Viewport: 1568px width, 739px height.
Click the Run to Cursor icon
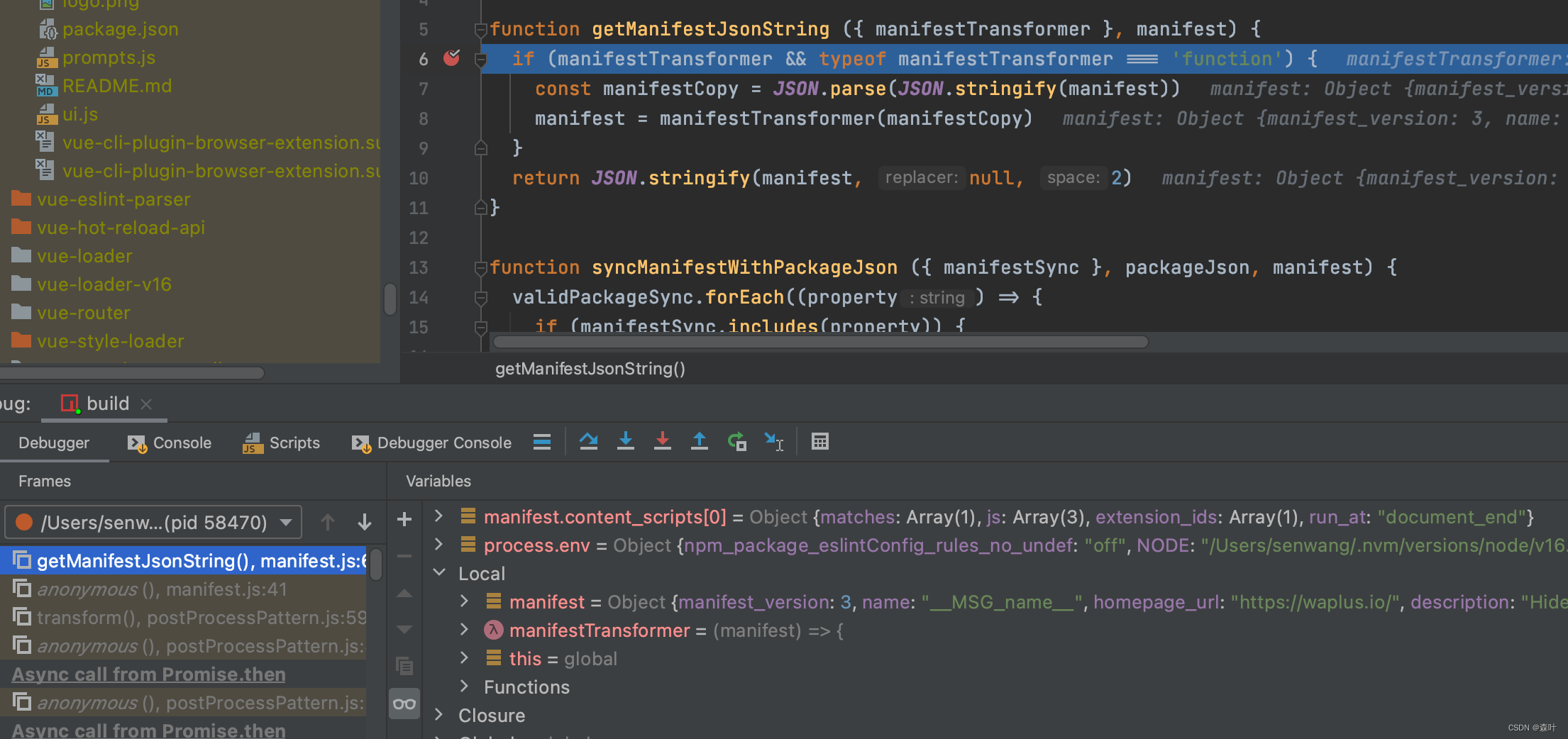click(773, 442)
